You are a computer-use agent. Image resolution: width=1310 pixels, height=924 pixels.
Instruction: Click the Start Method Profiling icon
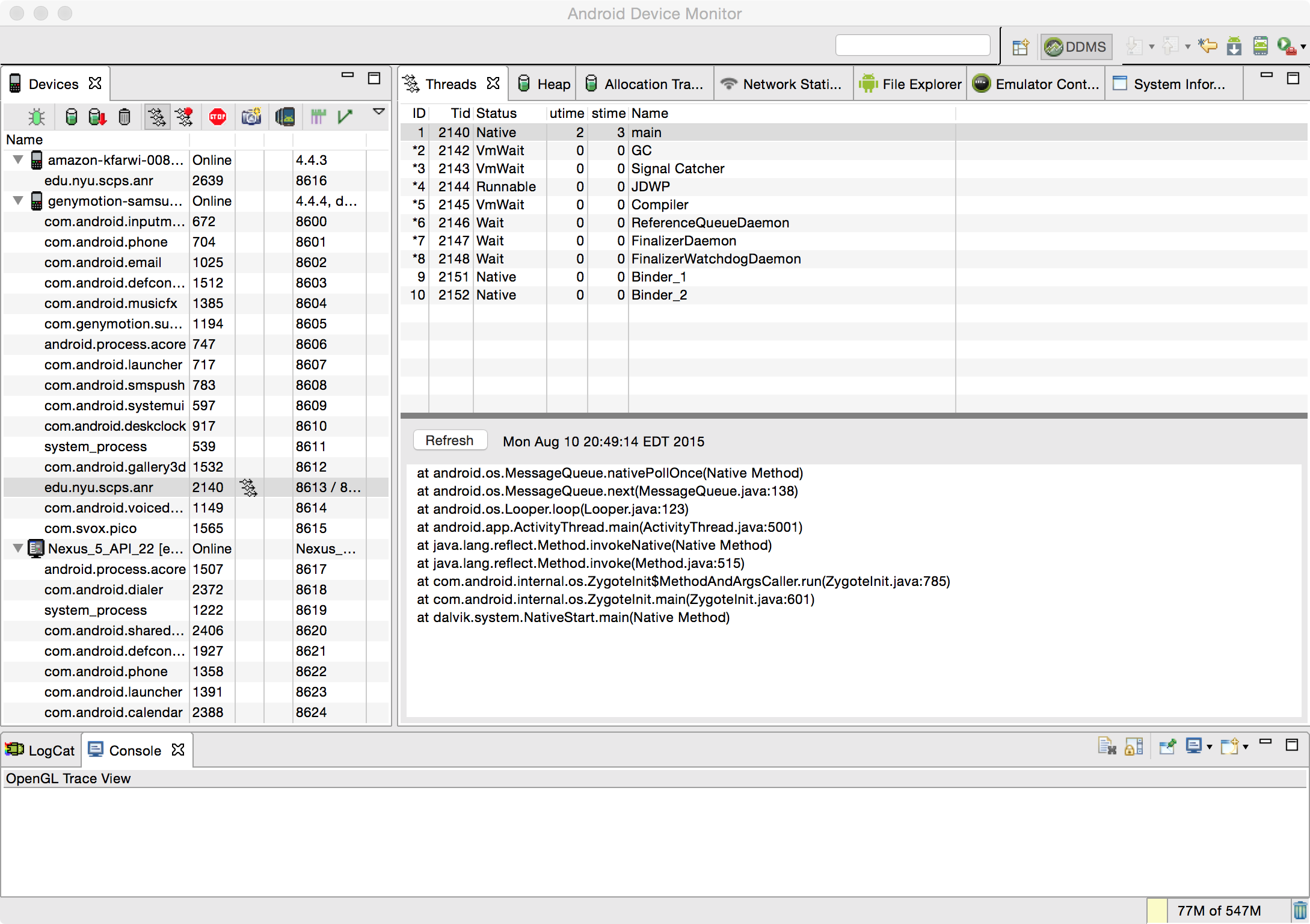[184, 117]
